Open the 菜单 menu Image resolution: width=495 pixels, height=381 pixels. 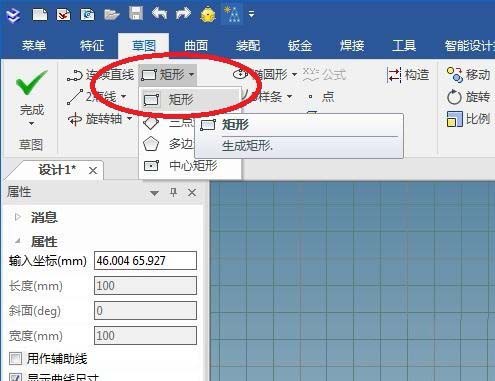[x=34, y=45]
